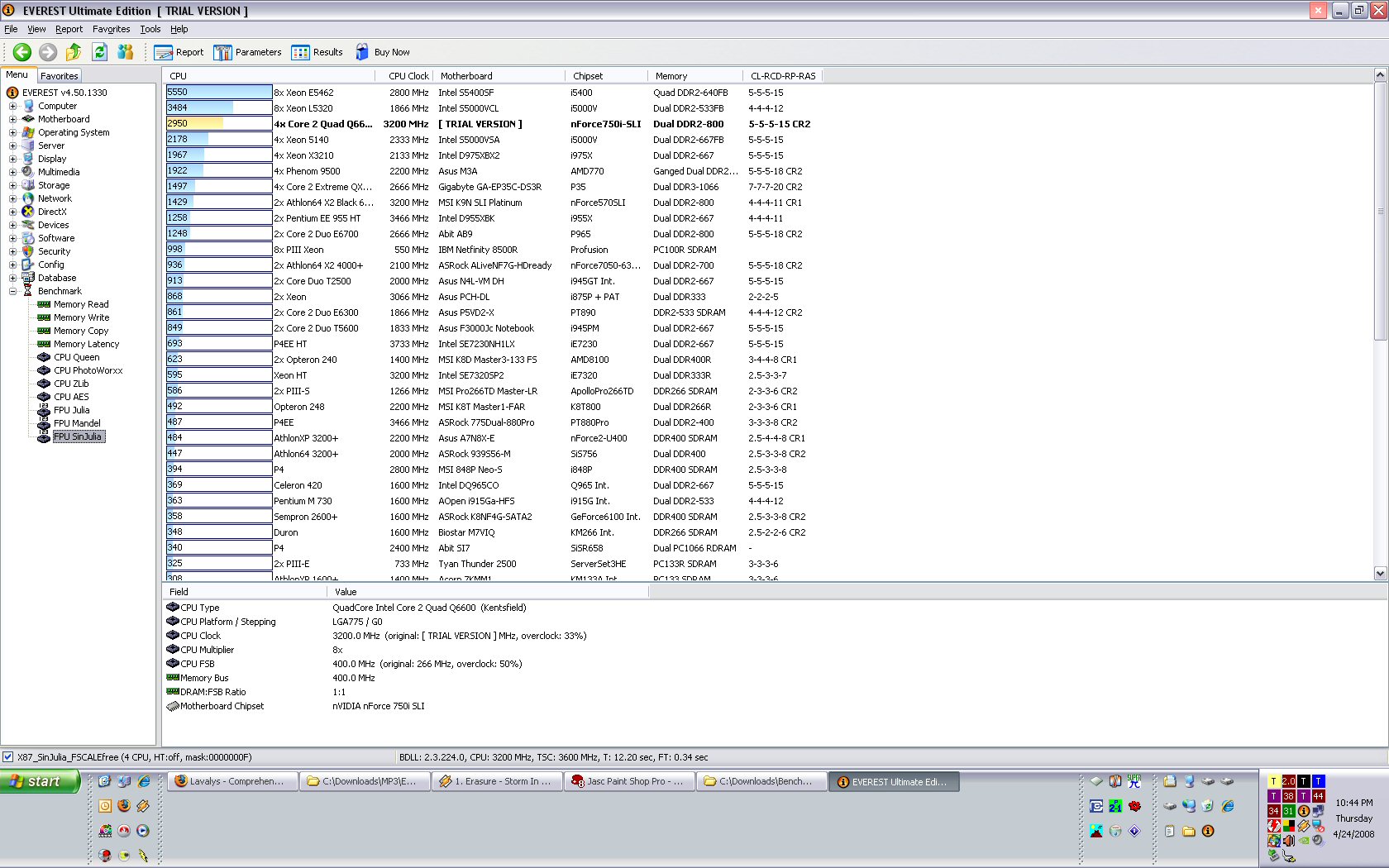Expand the Network tree node
The image size is (1389, 868).
click(12, 198)
